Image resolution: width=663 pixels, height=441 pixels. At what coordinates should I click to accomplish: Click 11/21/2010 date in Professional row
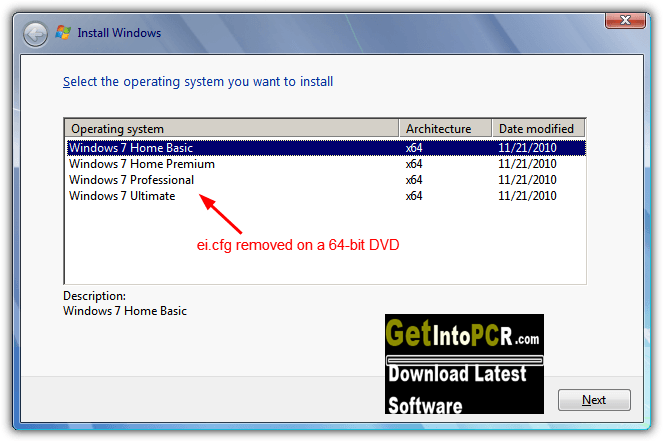pos(527,180)
